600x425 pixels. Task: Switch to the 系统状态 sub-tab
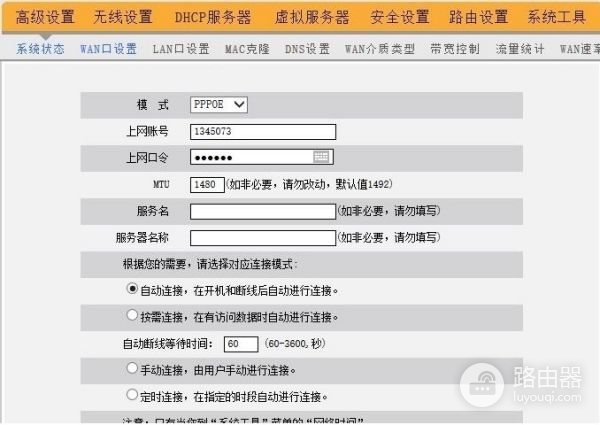click(x=40, y=49)
